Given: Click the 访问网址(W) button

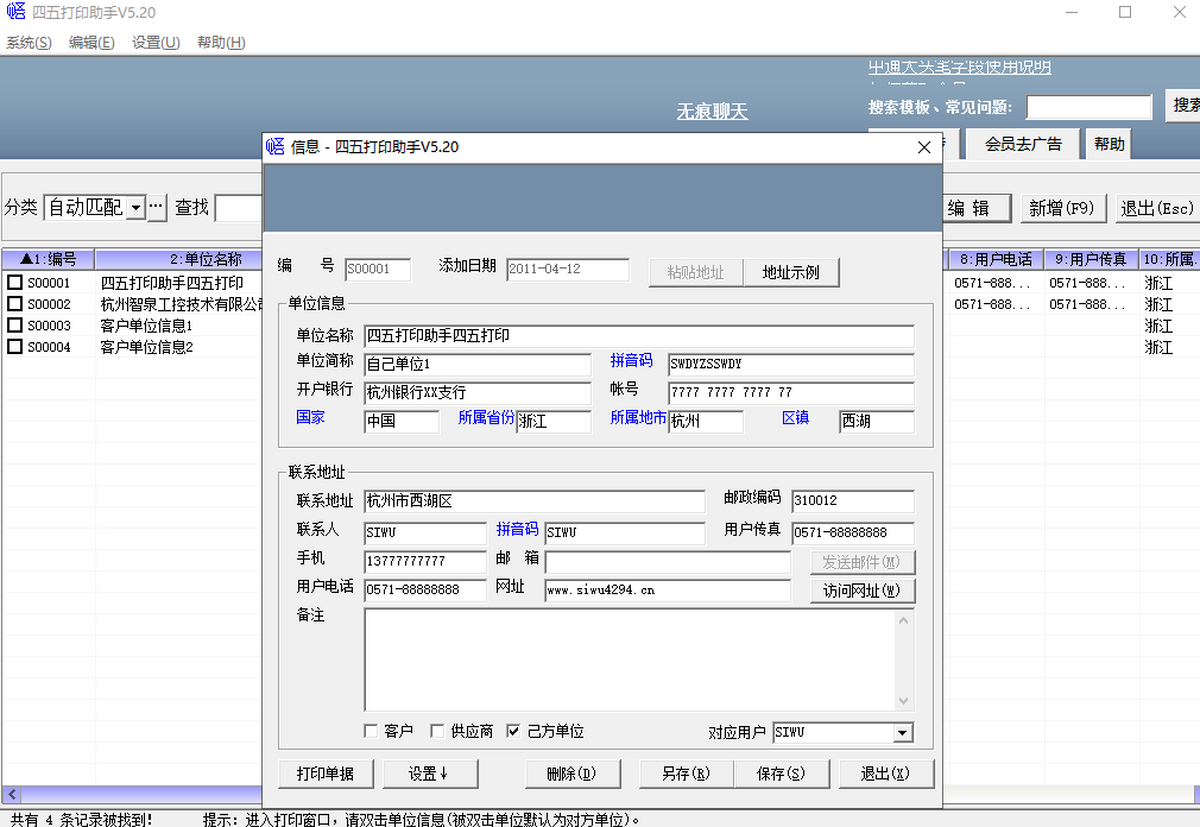Looking at the screenshot, I should point(862,590).
